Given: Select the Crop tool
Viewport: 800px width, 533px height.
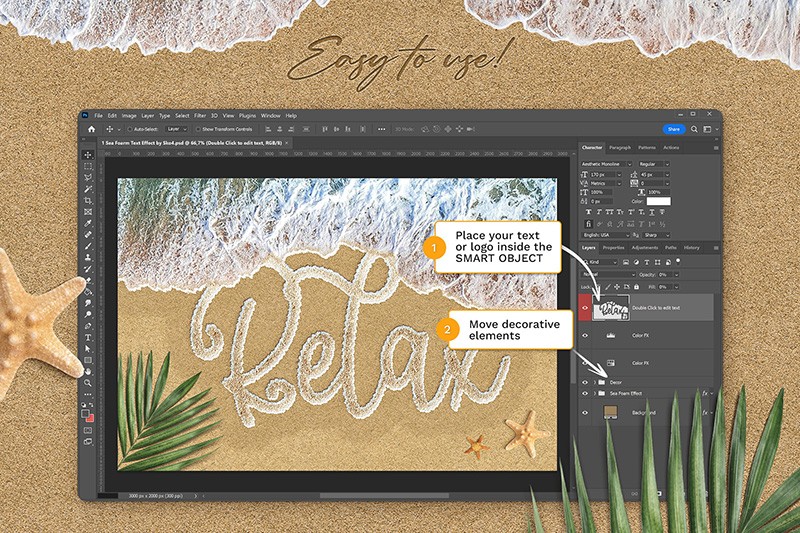Looking at the screenshot, I should tap(88, 200).
